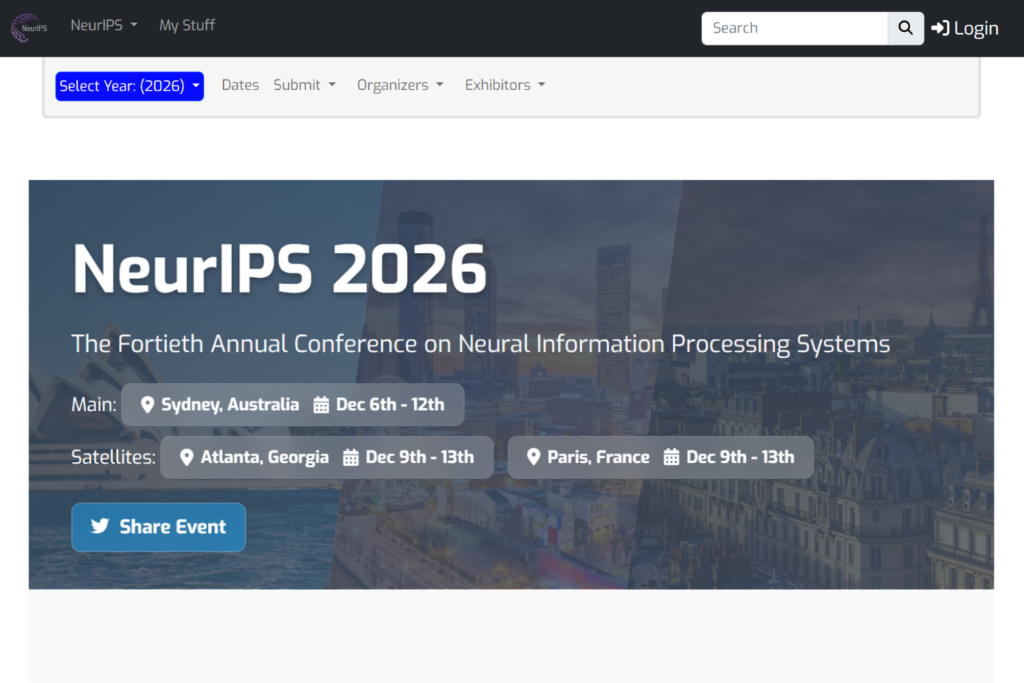This screenshot has height=683, width=1024.
Task: Click the calendar icon in the Paris badge
Action: 671,457
